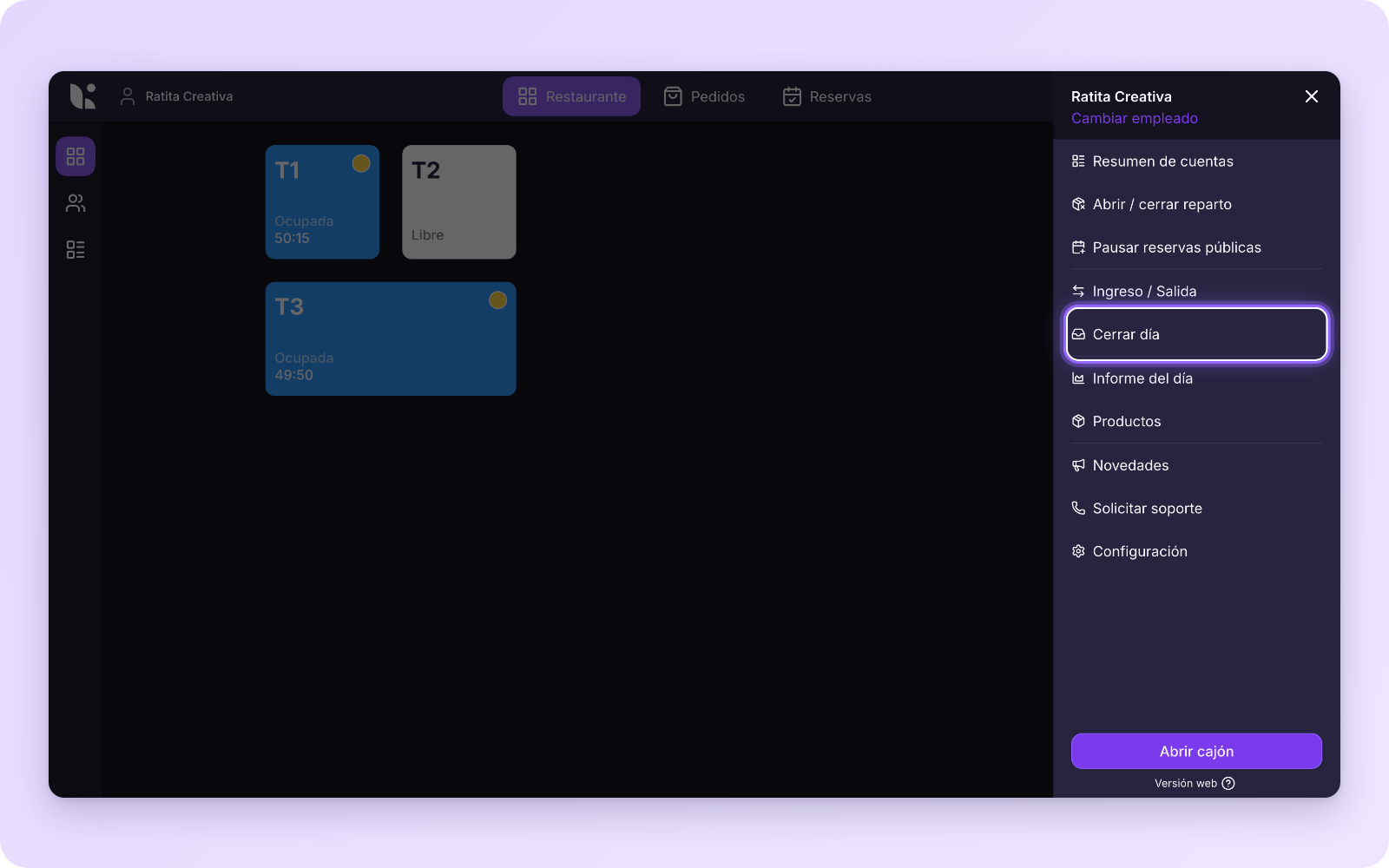The width and height of the screenshot is (1389, 868).
Task: Select Pausar reservas públicas
Action: tap(1197, 247)
